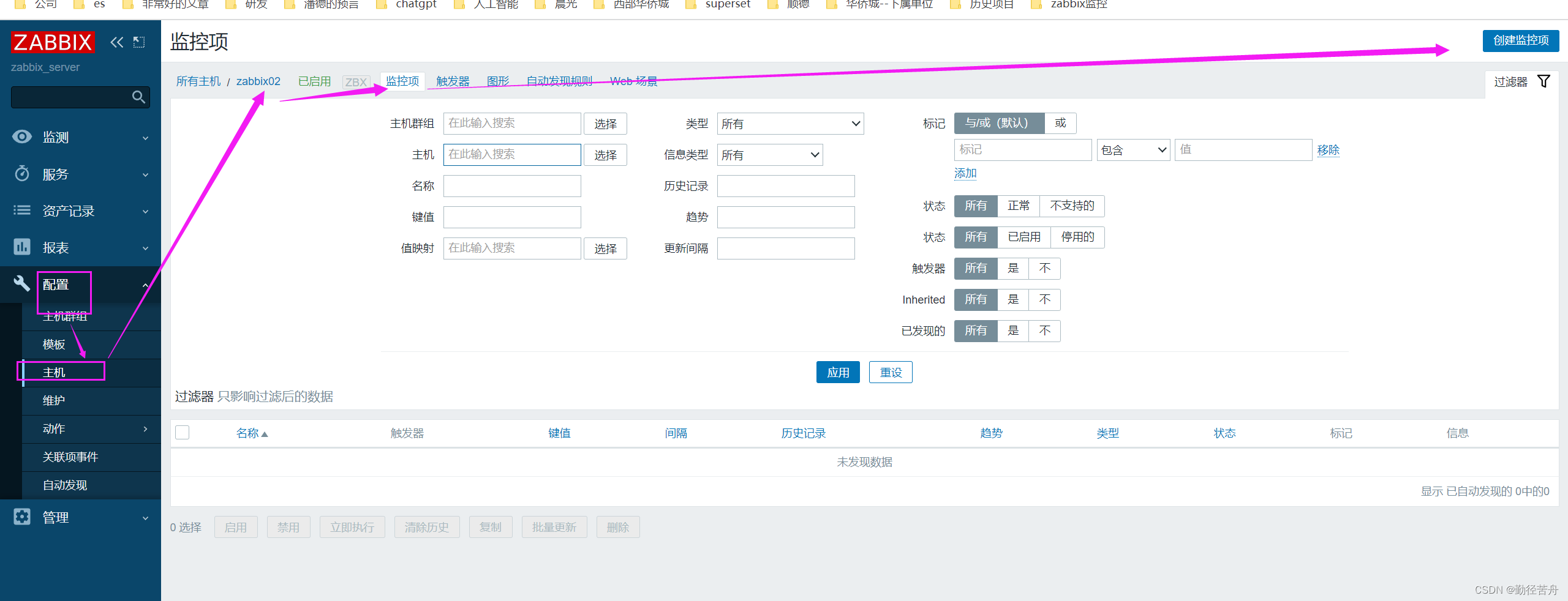Choose 停用的 status option
The height and width of the screenshot is (601, 1568).
click(x=1077, y=237)
